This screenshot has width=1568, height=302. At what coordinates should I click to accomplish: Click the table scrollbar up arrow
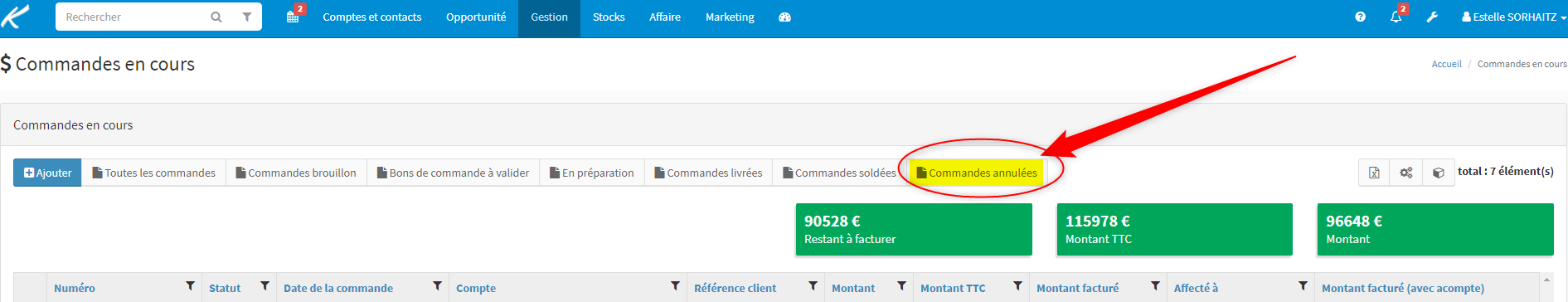[1546, 280]
